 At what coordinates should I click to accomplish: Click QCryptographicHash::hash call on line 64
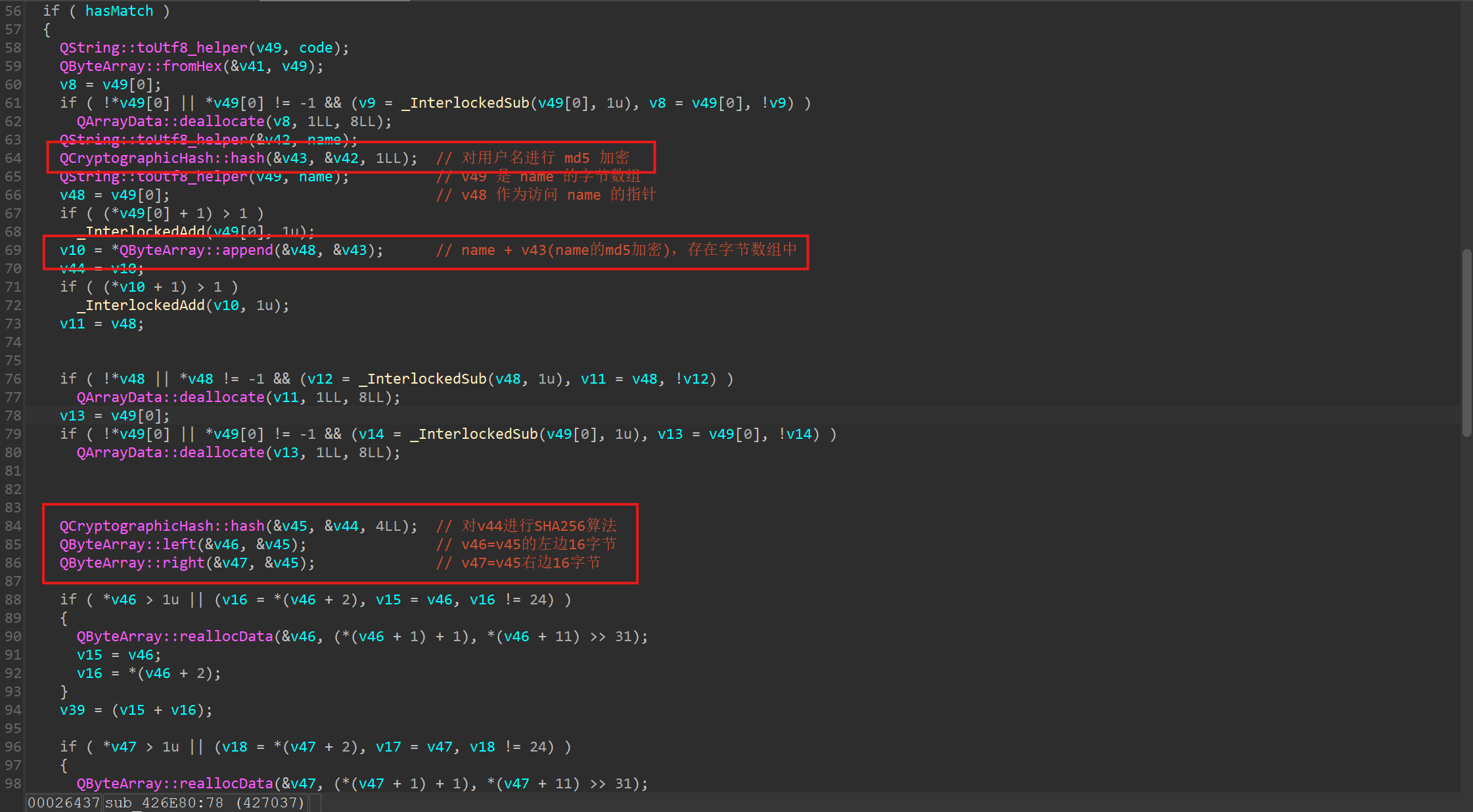162,158
